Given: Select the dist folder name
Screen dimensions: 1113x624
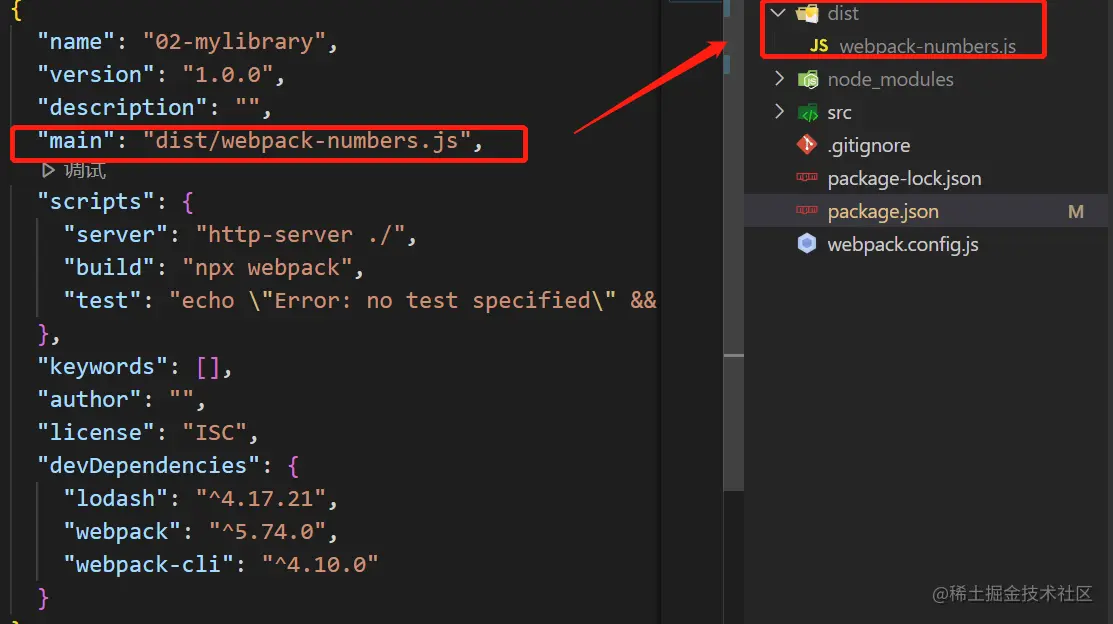Looking at the screenshot, I should coord(843,13).
